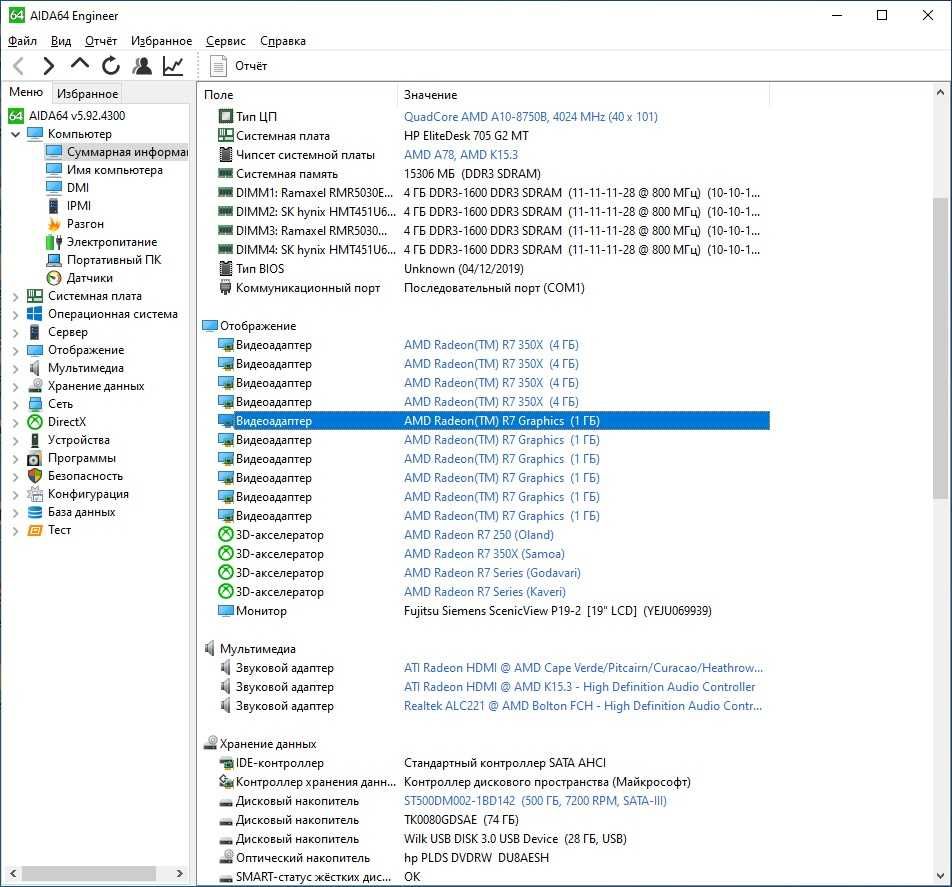This screenshot has height=887, width=952.
Task: Open the Сервис menu
Action: pos(226,41)
